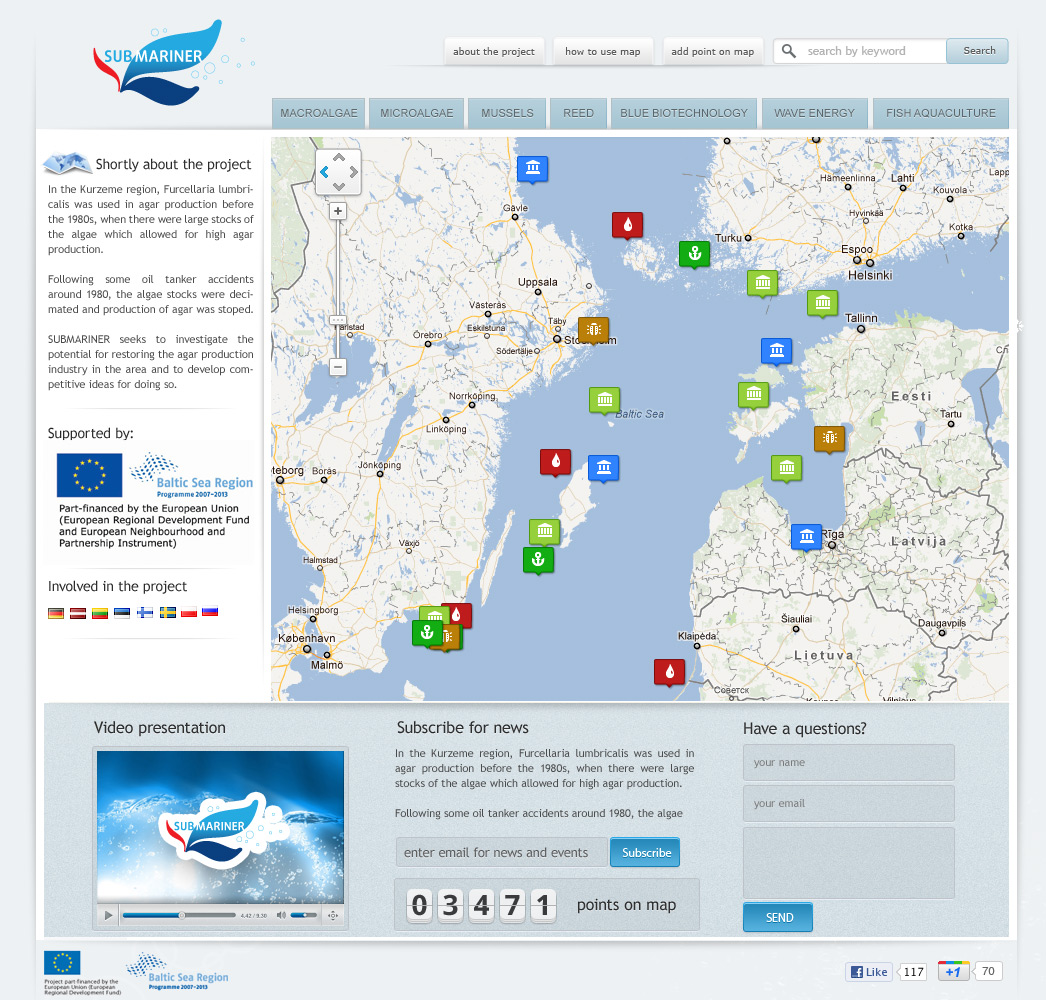The height and width of the screenshot is (1000, 1046).
Task: Open the 'about the project' link
Action: pos(494,52)
